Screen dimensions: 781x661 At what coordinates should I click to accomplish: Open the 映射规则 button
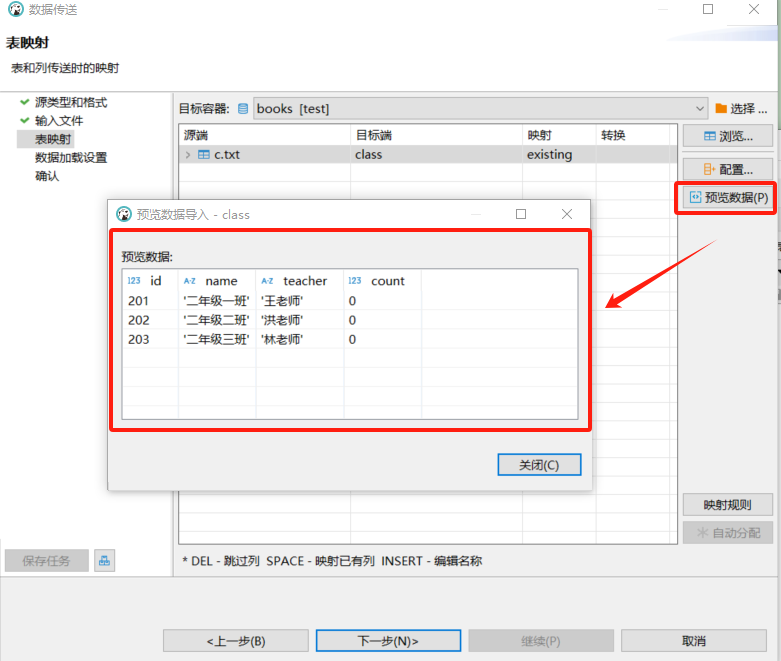pyautogui.click(x=727, y=505)
